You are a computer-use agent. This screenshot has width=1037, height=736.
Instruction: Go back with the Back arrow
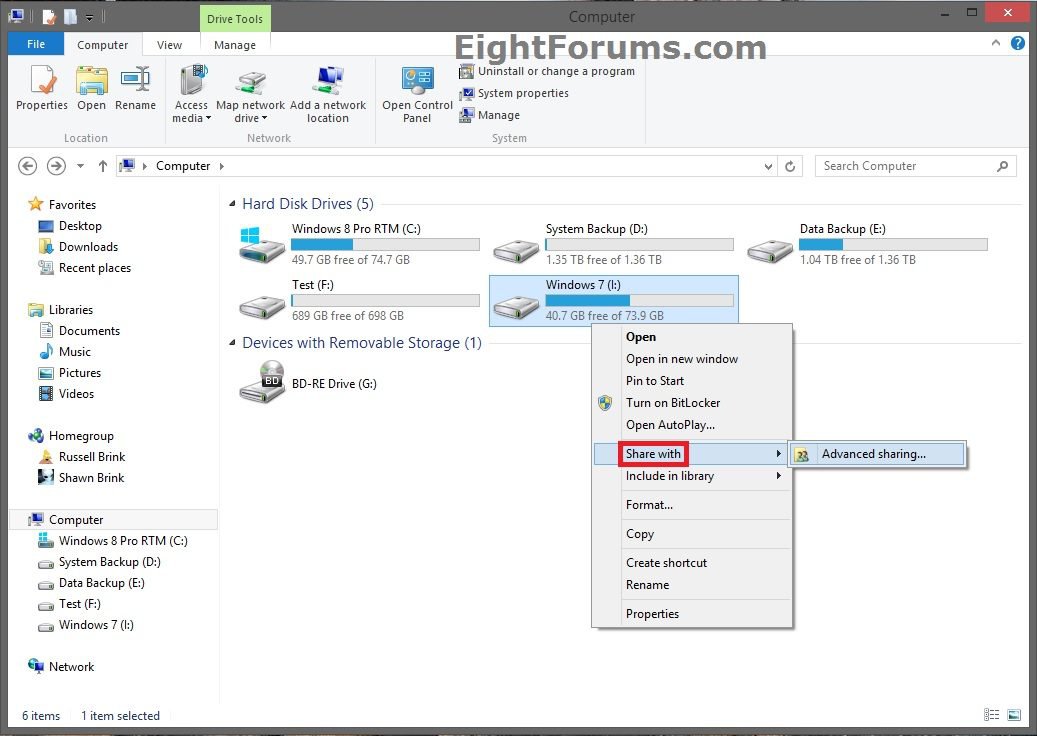pos(28,166)
